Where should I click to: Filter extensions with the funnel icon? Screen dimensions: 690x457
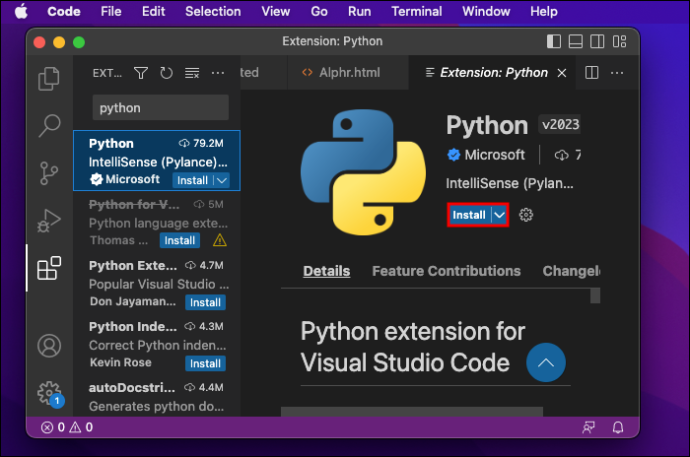tap(141, 73)
